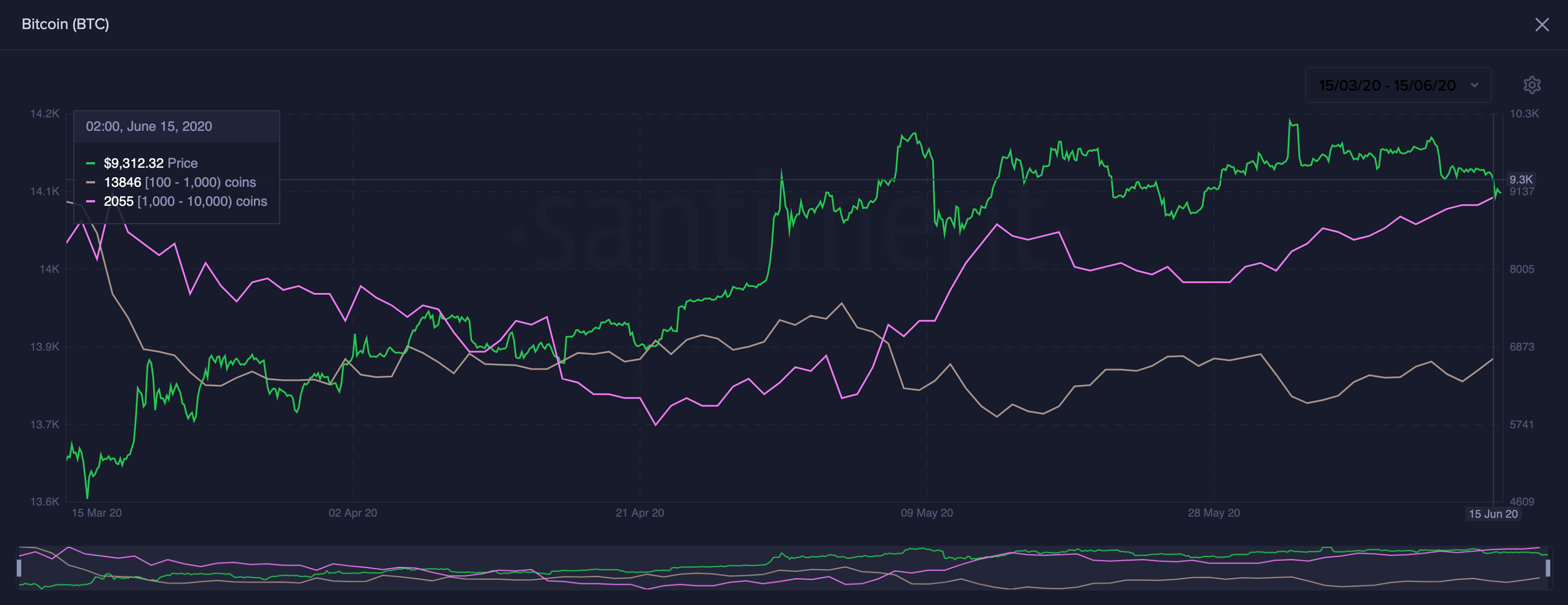Click the 09 May 20 axis label
Viewport: 1568px width, 605px height.
(927, 513)
